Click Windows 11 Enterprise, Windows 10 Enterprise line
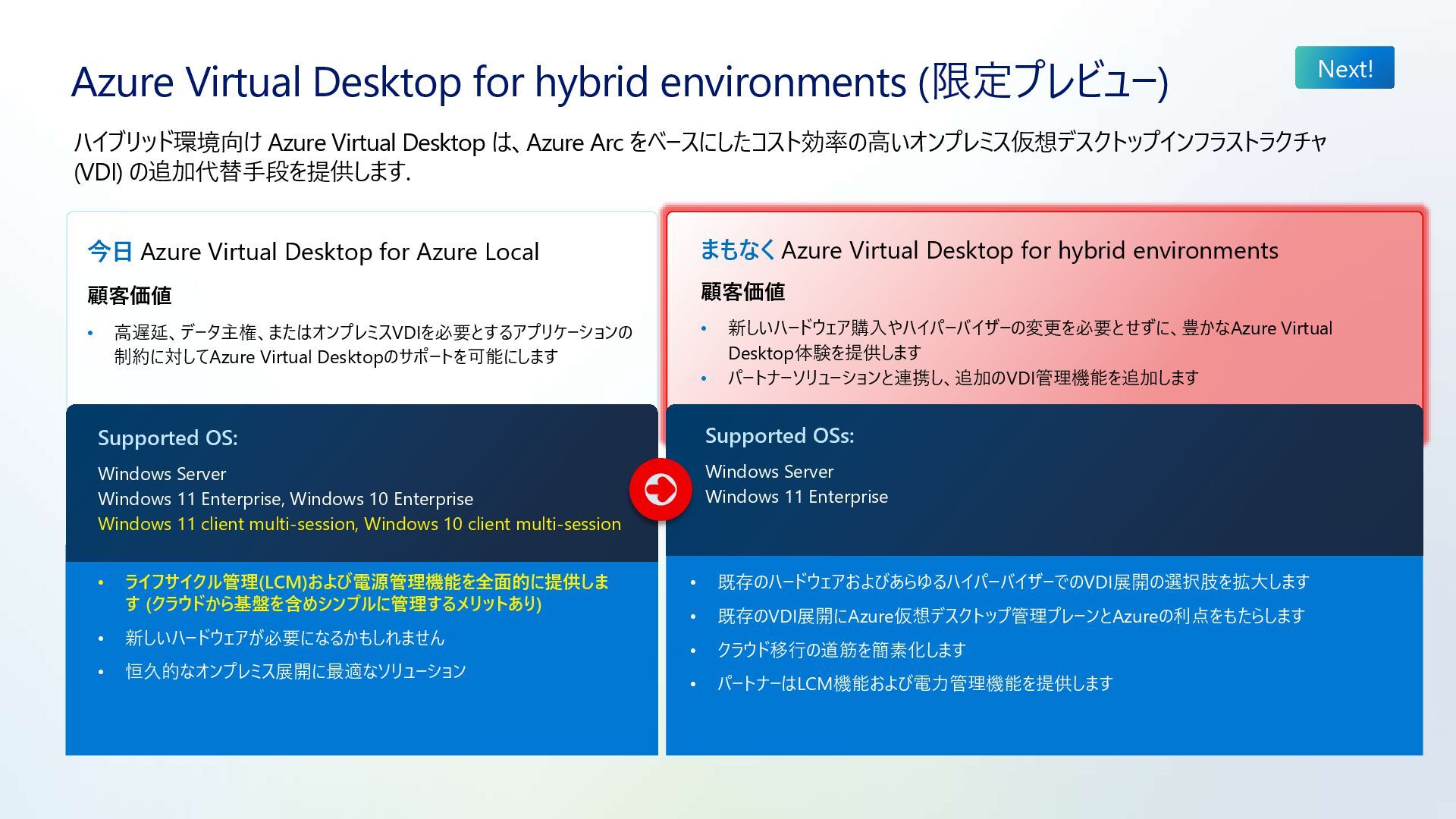1456x819 pixels. click(285, 499)
